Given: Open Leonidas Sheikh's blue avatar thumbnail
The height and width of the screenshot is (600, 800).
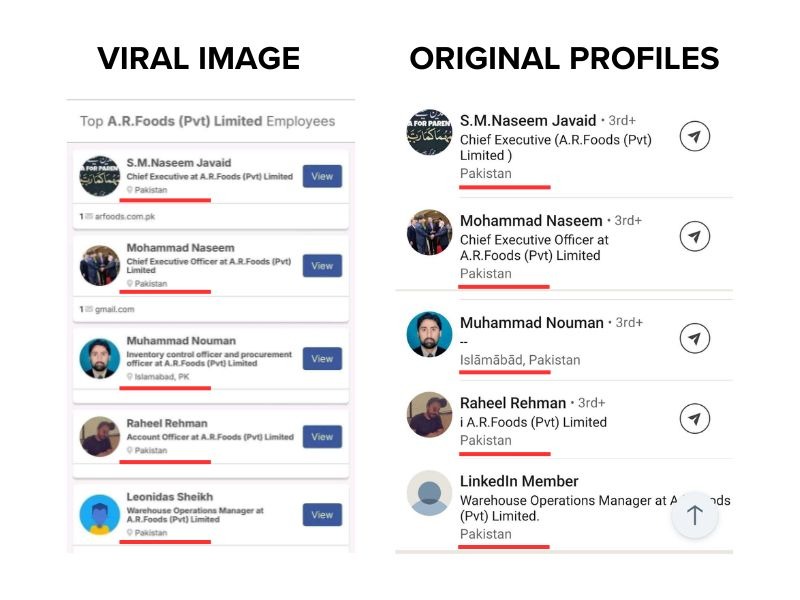Looking at the screenshot, I should click(x=100, y=514).
